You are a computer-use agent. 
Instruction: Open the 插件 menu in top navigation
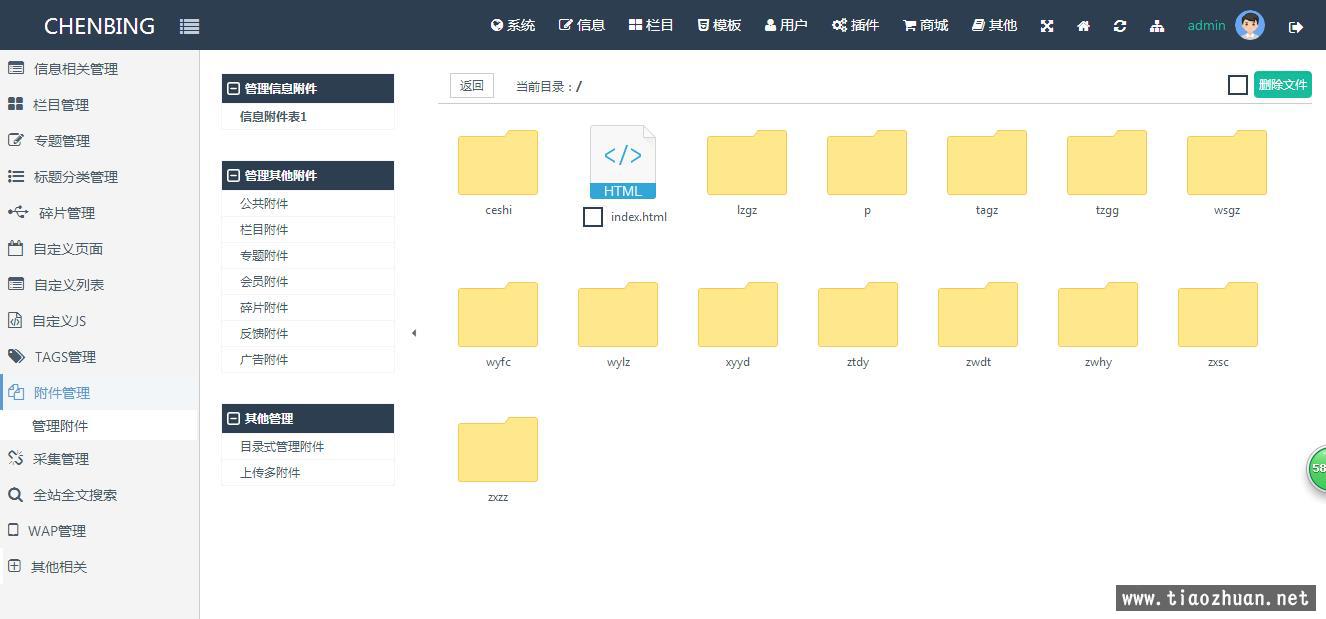[x=855, y=25]
